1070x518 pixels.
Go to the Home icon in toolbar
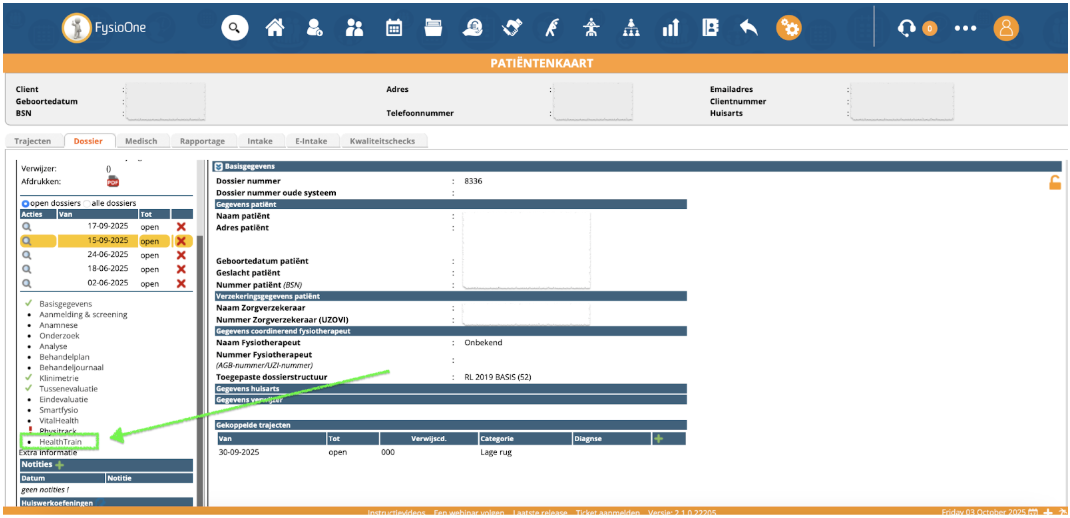(x=274, y=28)
